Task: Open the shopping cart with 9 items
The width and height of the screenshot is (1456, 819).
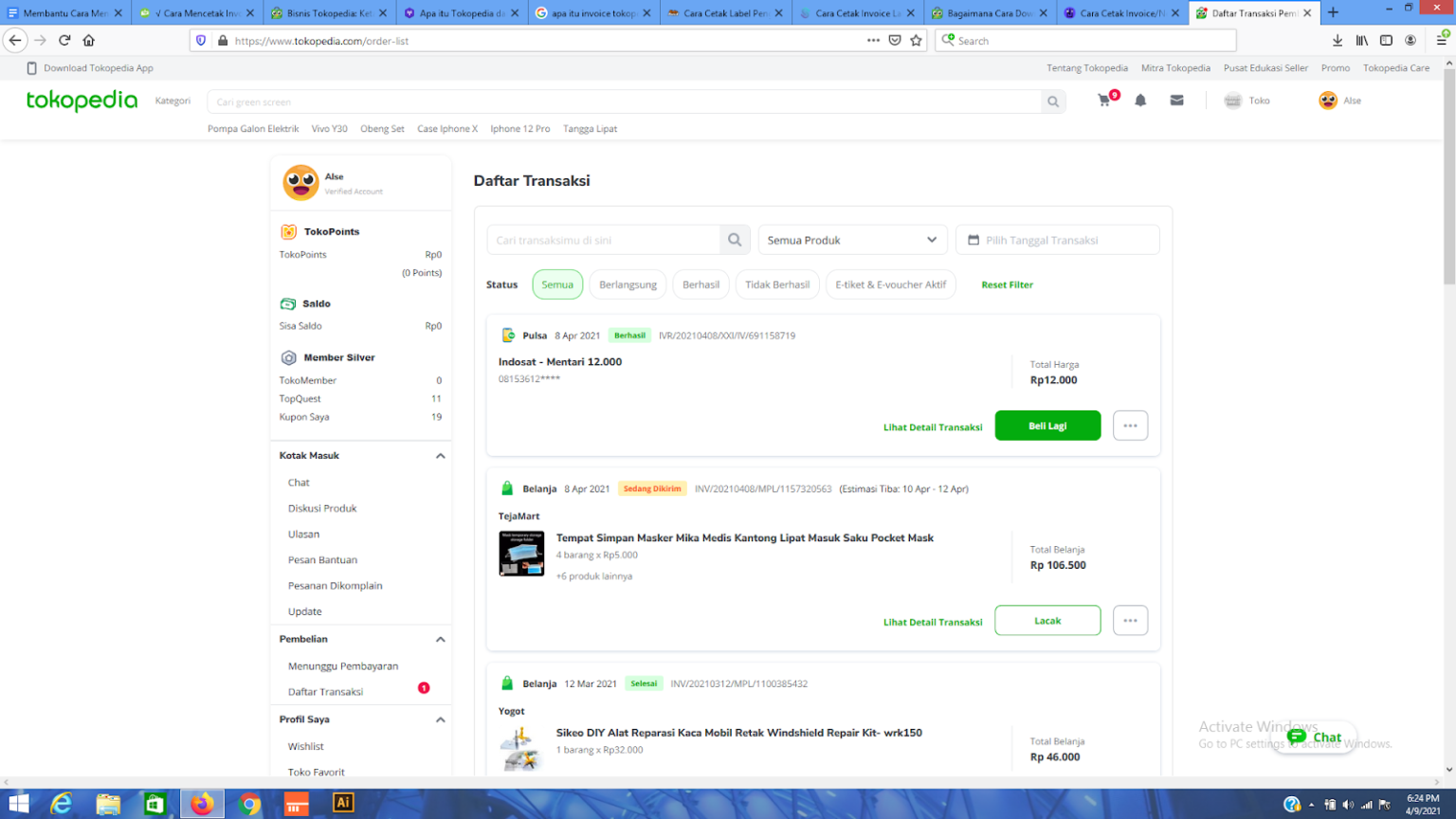Action: click(1103, 100)
